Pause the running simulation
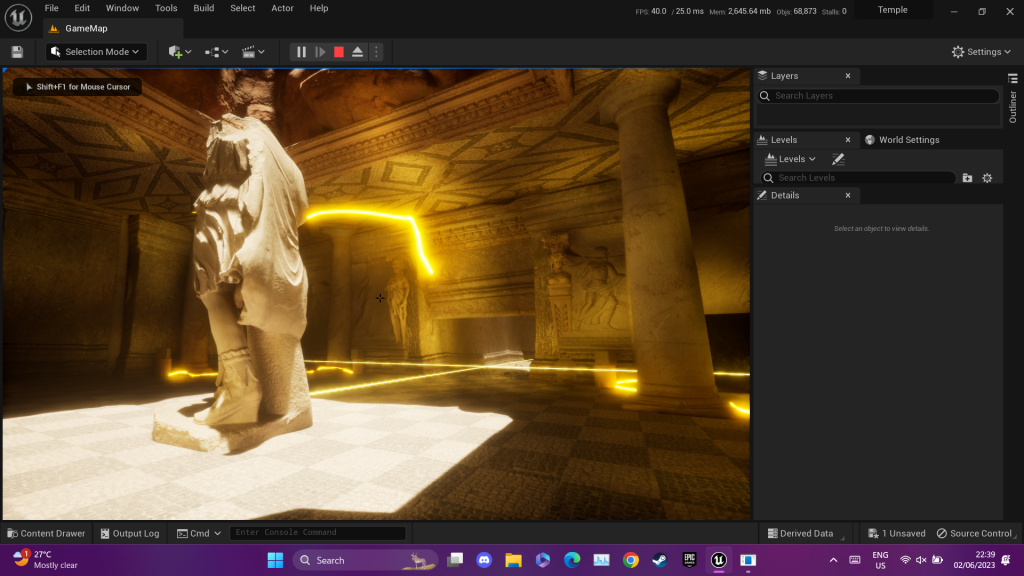 click(301, 52)
